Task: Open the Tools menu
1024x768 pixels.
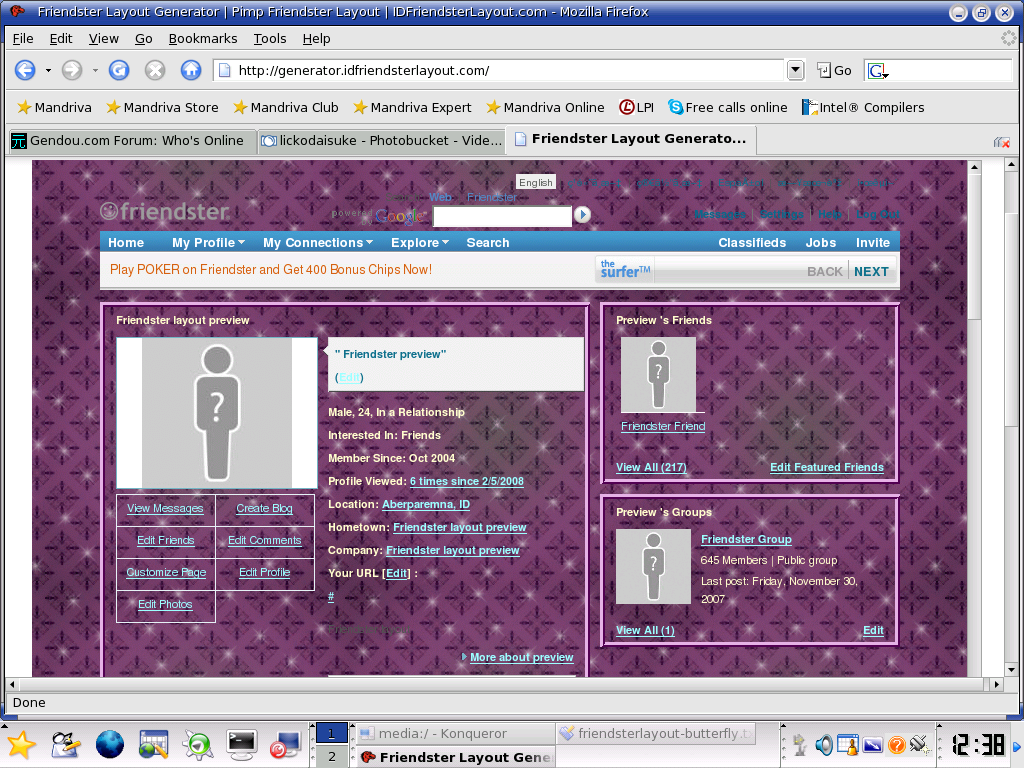Action: point(270,39)
